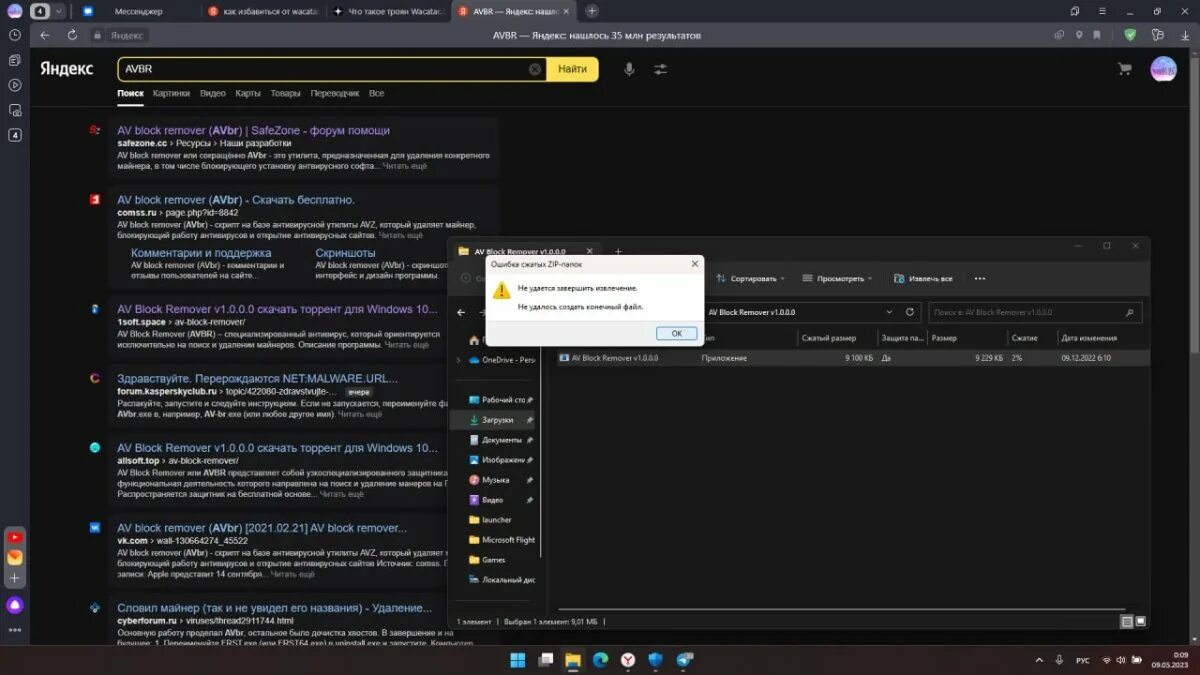
Task: Switch to 'Что такое троян Wacatac' tab
Action: coord(388,11)
